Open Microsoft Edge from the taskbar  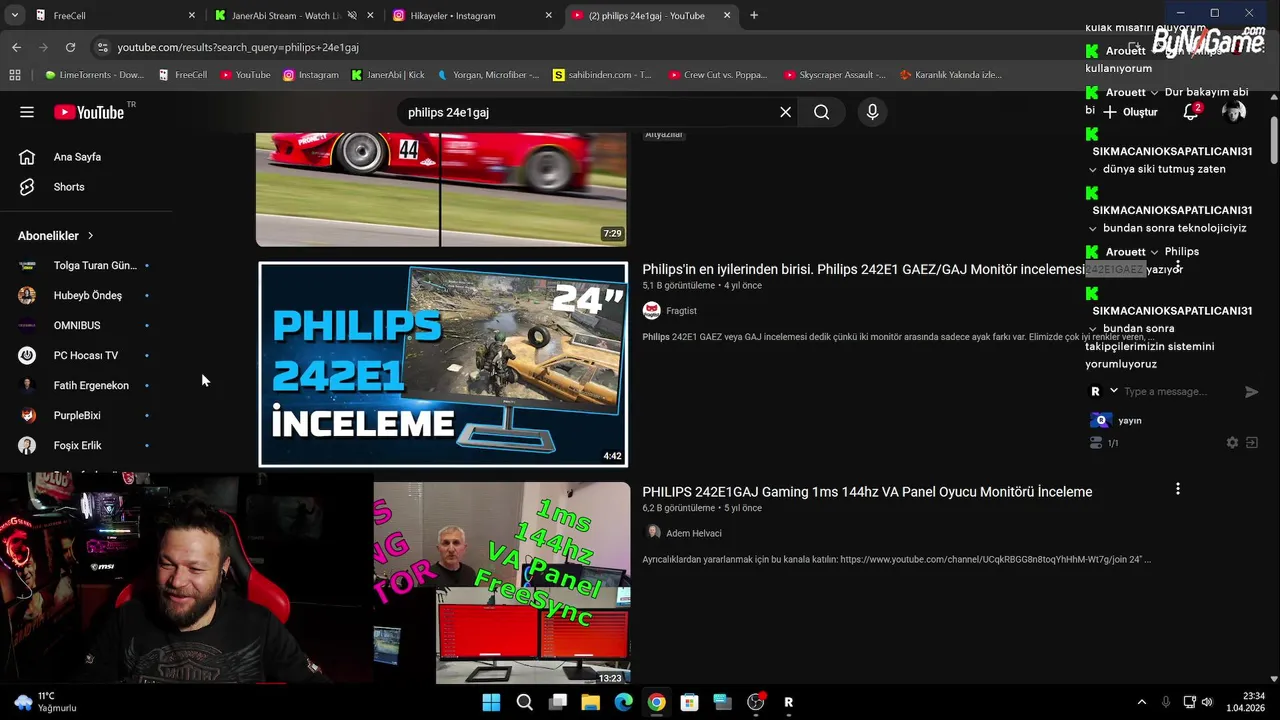pyautogui.click(x=623, y=702)
